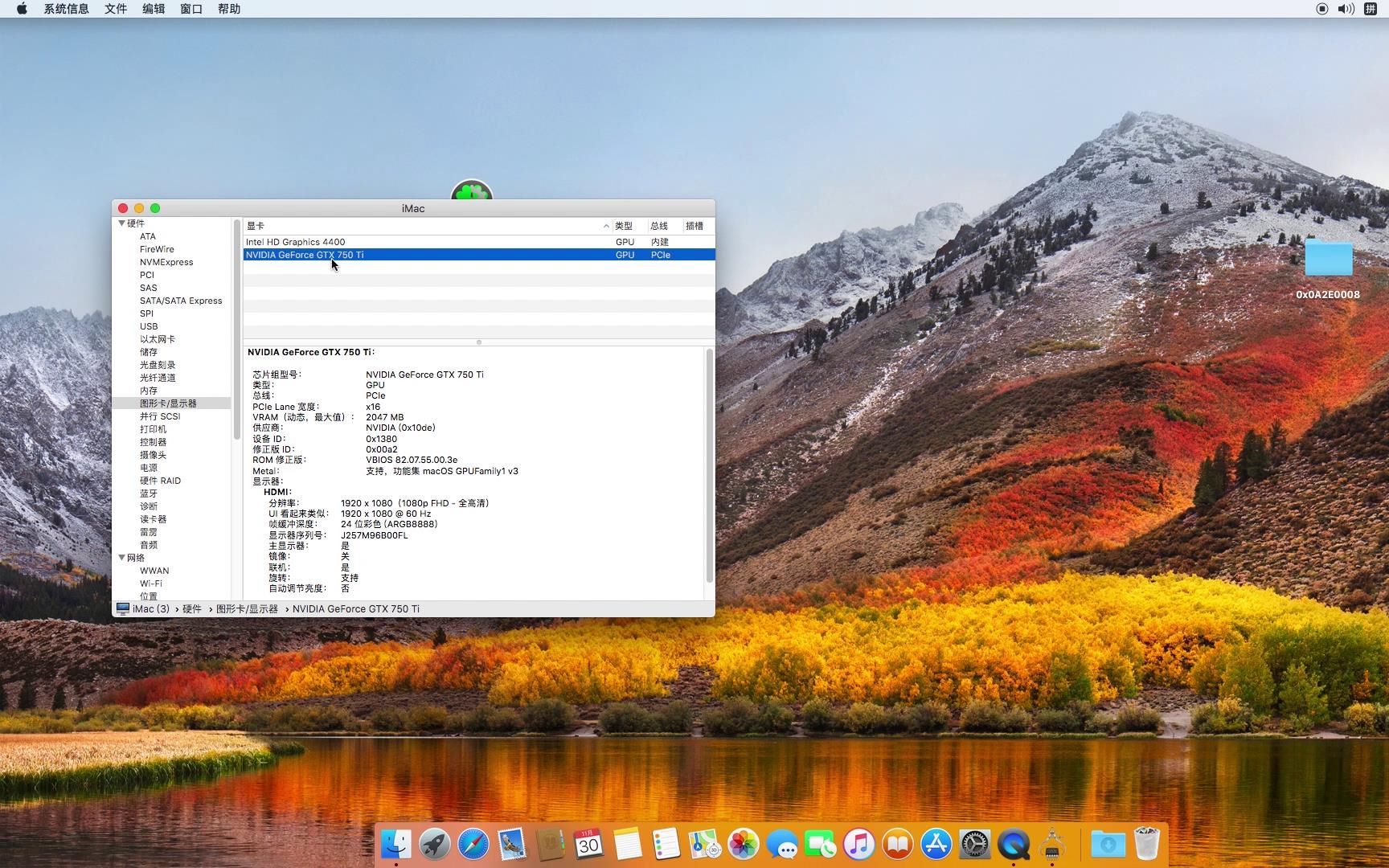Click the split pane divider handle dot
The image size is (1389, 868).
[x=479, y=342]
